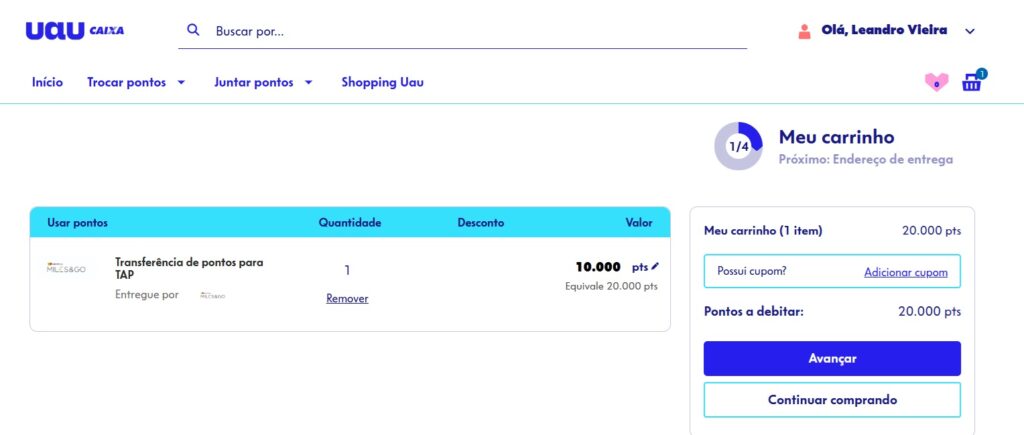The height and width of the screenshot is (435, 1024).
Task: Expand the Leandro Vieira account dropdown
Action: (x=969, y=31)
